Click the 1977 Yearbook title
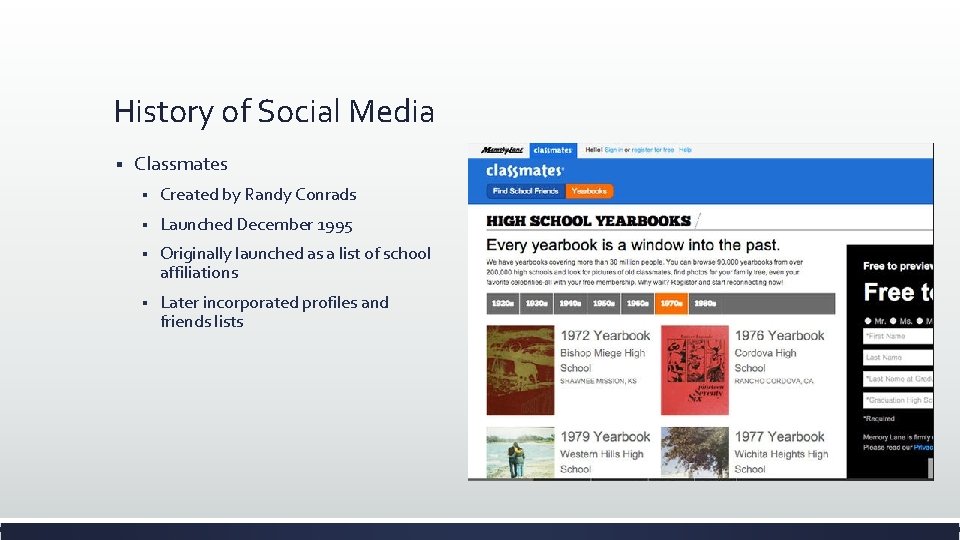The height and width of the screenshot is (540, 960). point(779,437)
